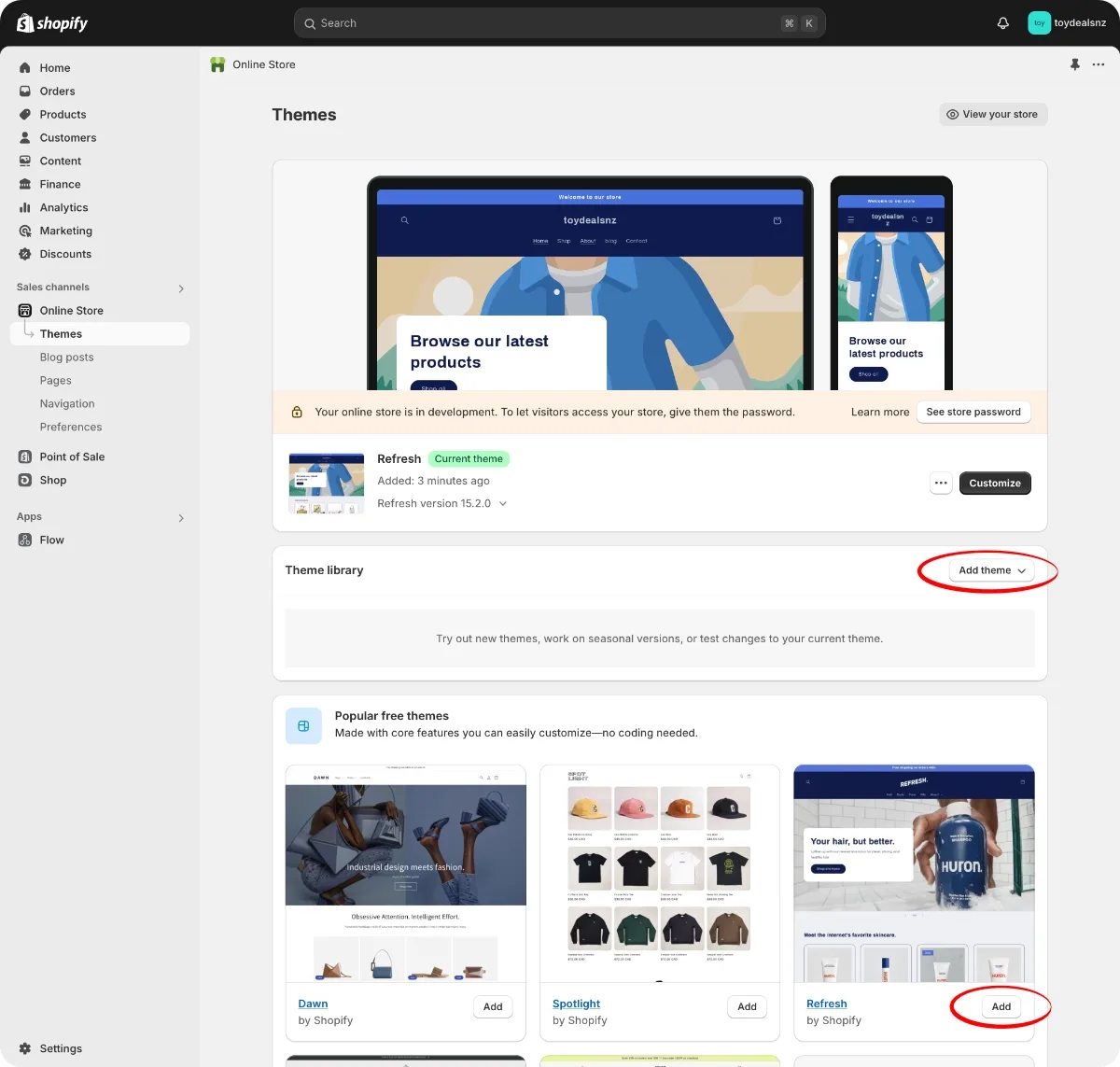Screen dimensions: 1120x1067
Task: Click the Online Store storefront icon
Action: [x=25, y=311]
